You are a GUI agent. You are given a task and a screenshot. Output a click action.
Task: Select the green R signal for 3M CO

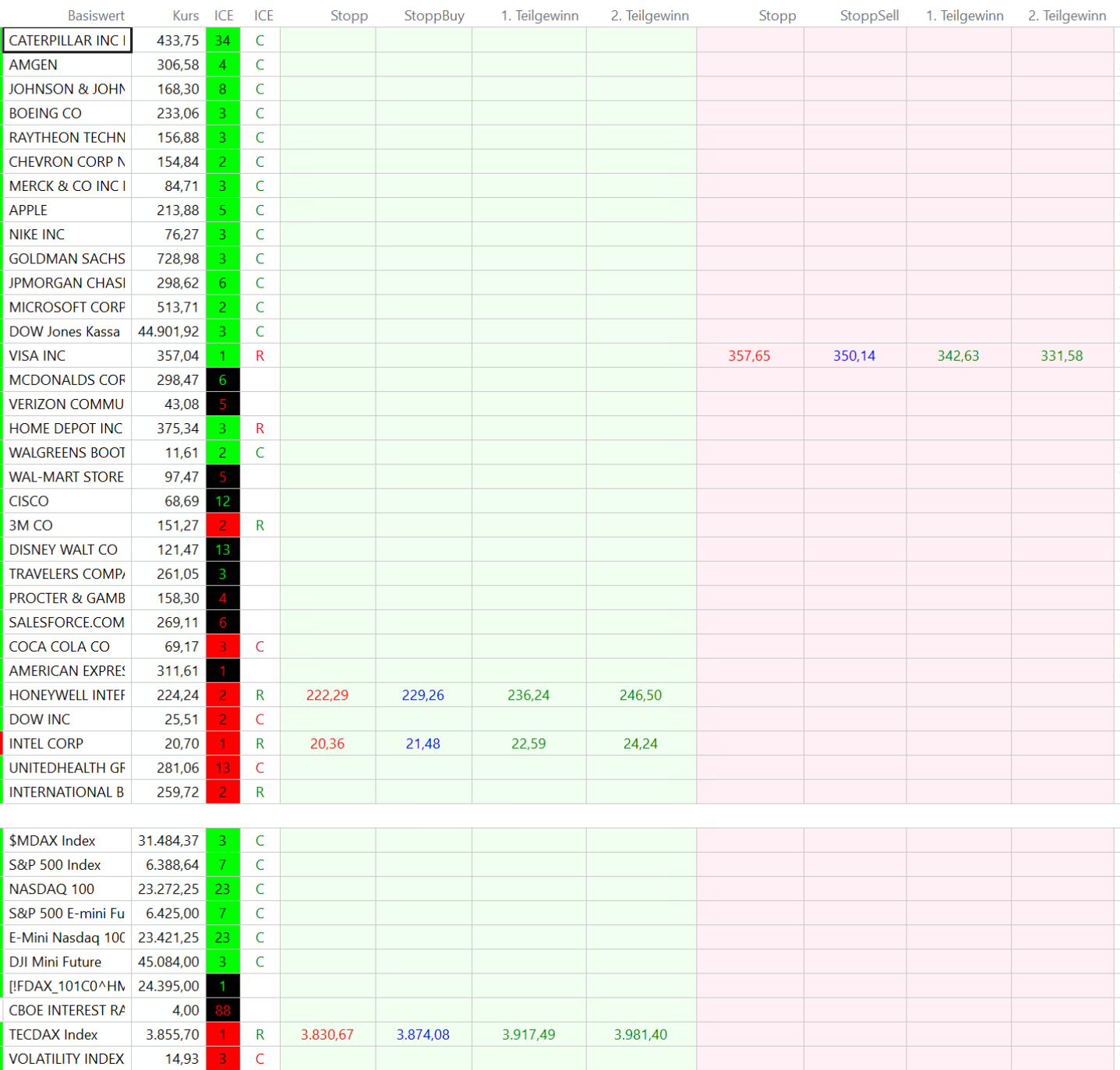click(260, 525)
